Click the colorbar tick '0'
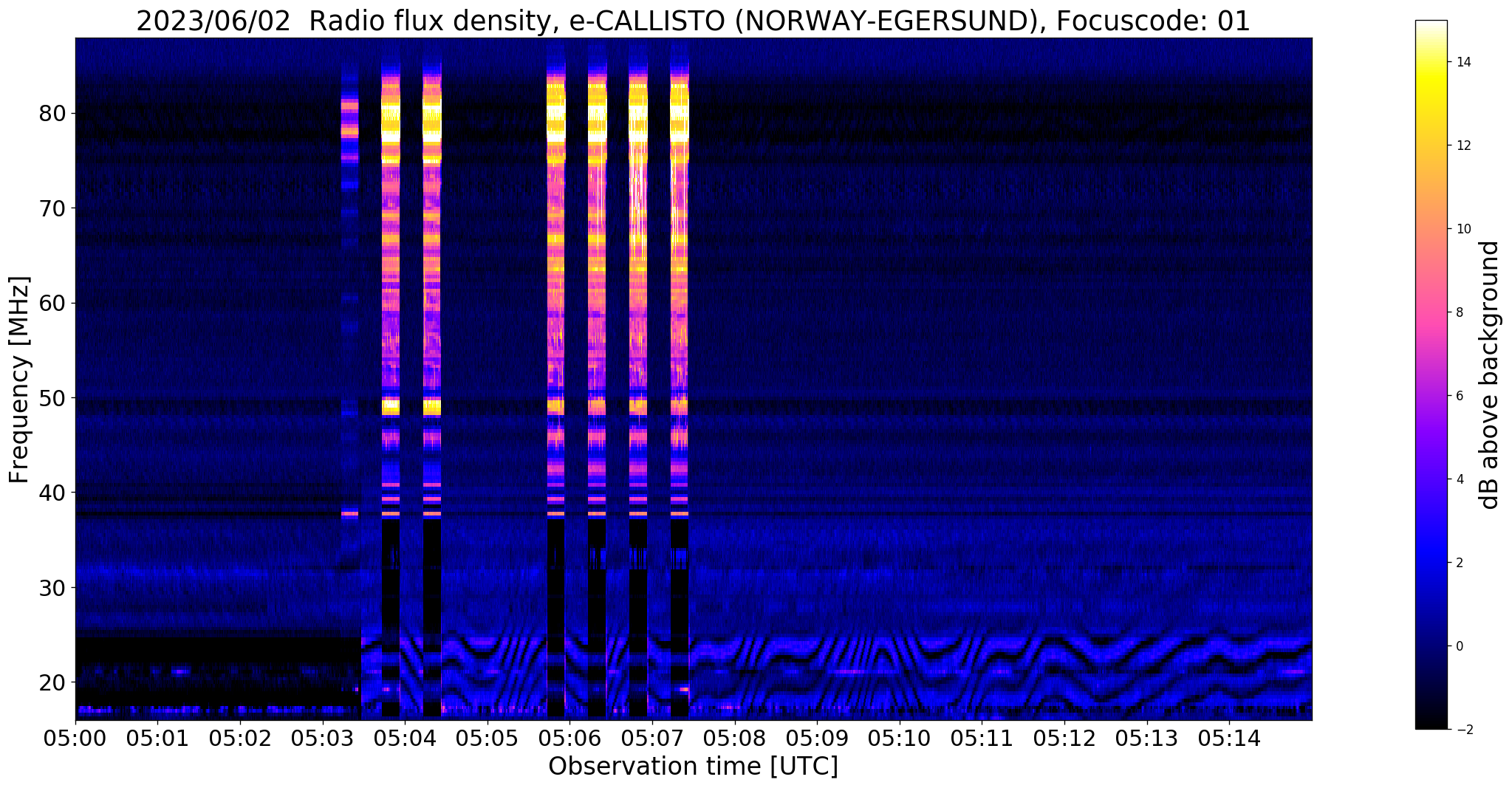 coord(1460,646)
